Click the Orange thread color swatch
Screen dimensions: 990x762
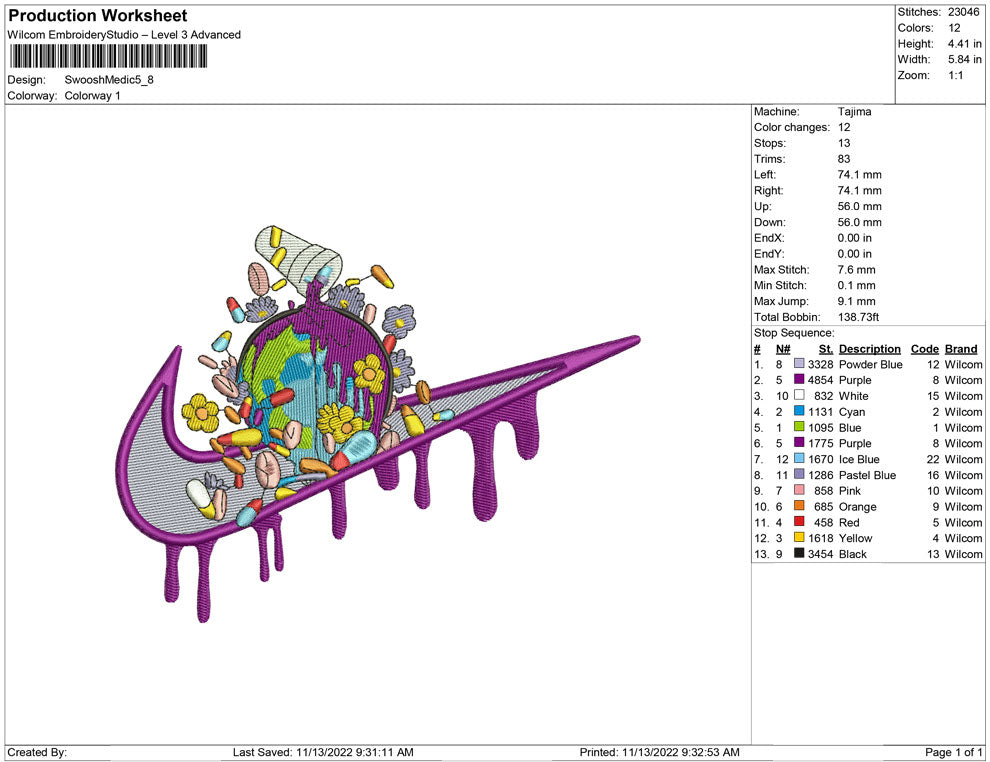coord(799,506)
